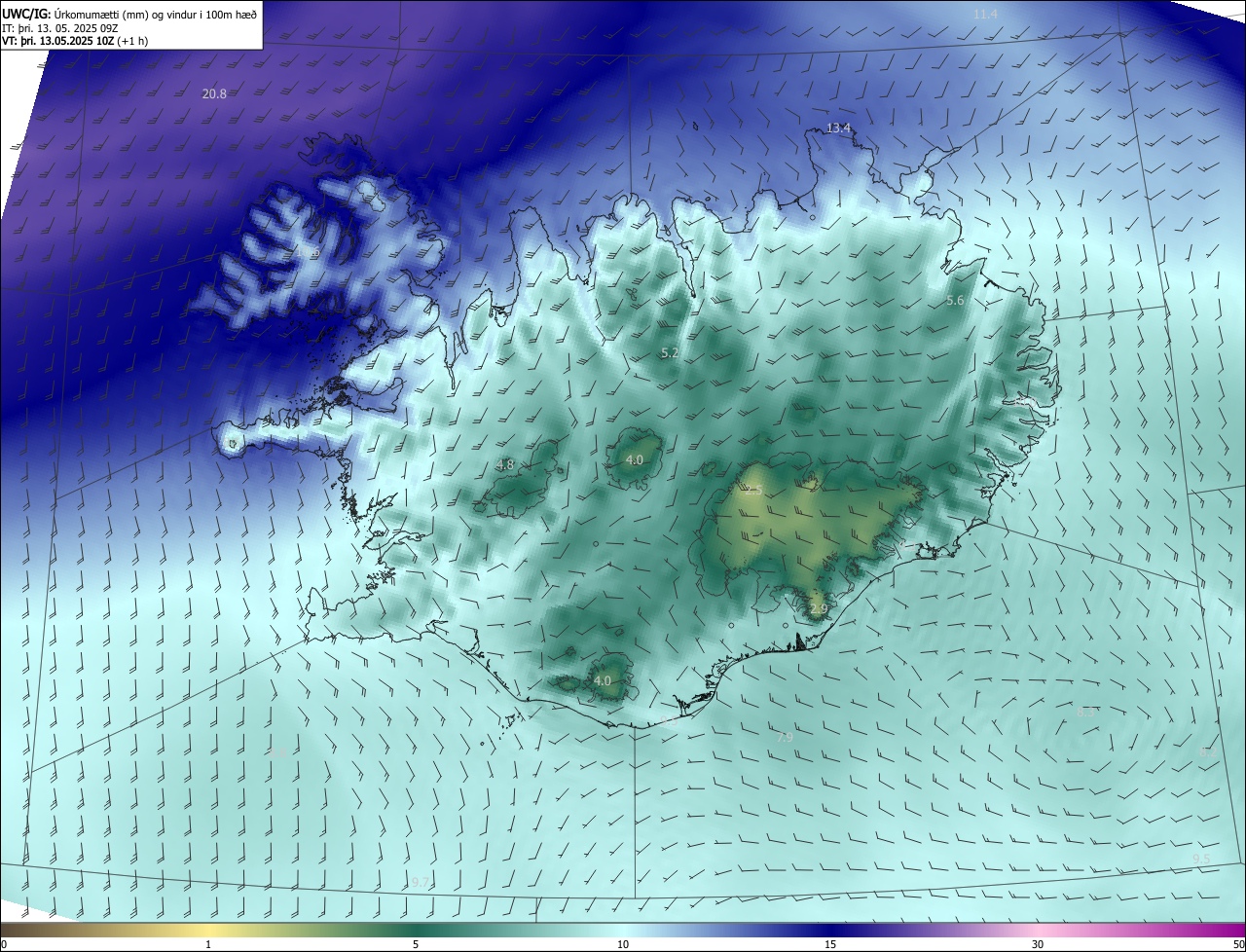Click the '15' tick on the color scale
This screenshot has width=1246, height=952.
(830, 945)
